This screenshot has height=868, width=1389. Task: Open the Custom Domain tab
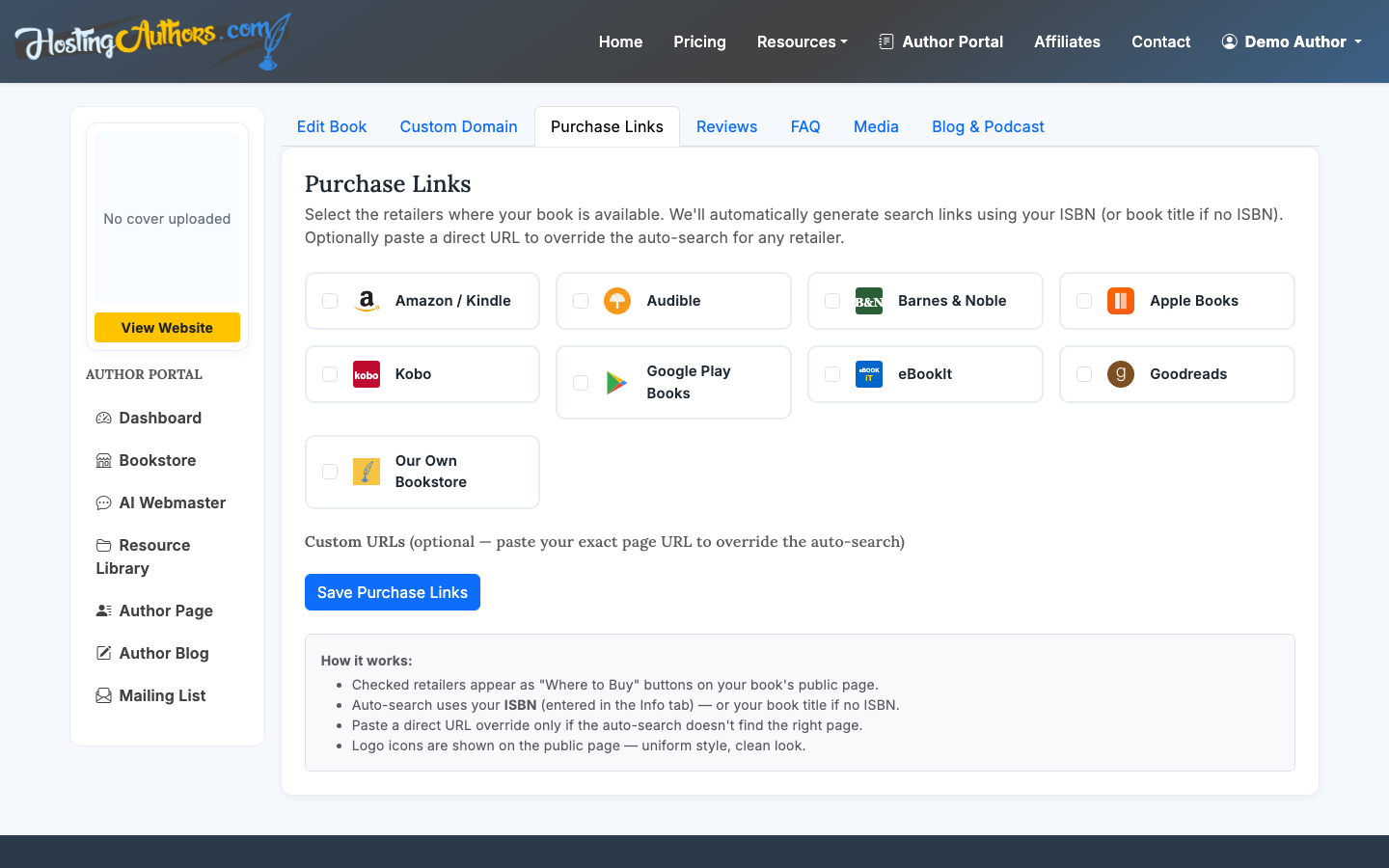click(459, 126)
